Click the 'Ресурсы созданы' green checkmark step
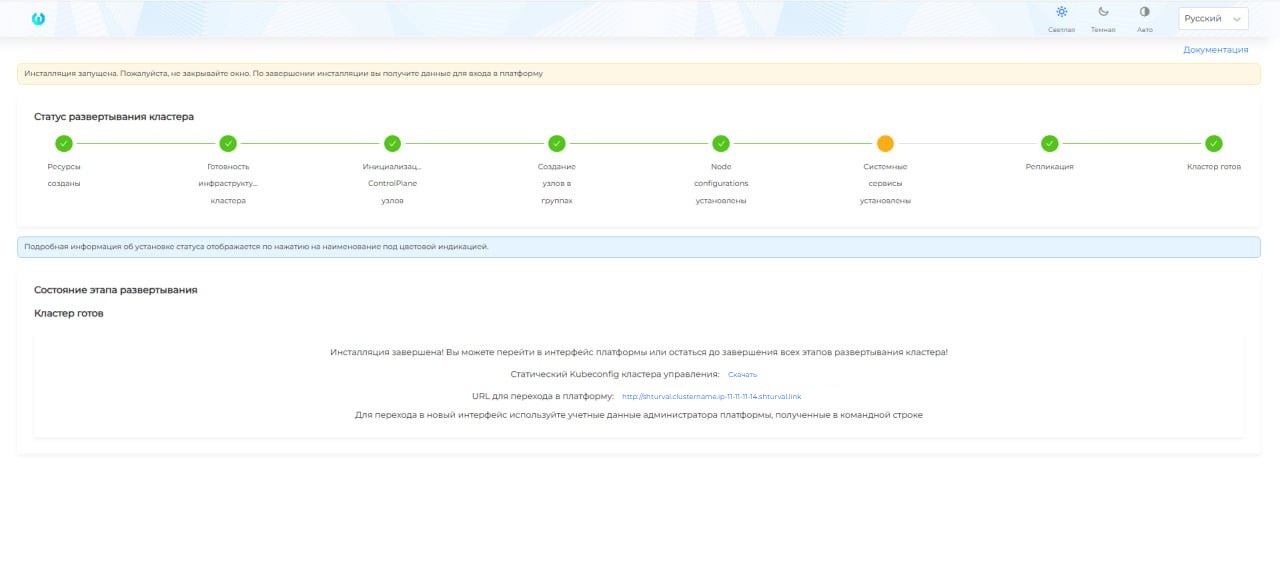Image resolution: width=1280 pixels, height=565 pixels. [x=64, y=143]
